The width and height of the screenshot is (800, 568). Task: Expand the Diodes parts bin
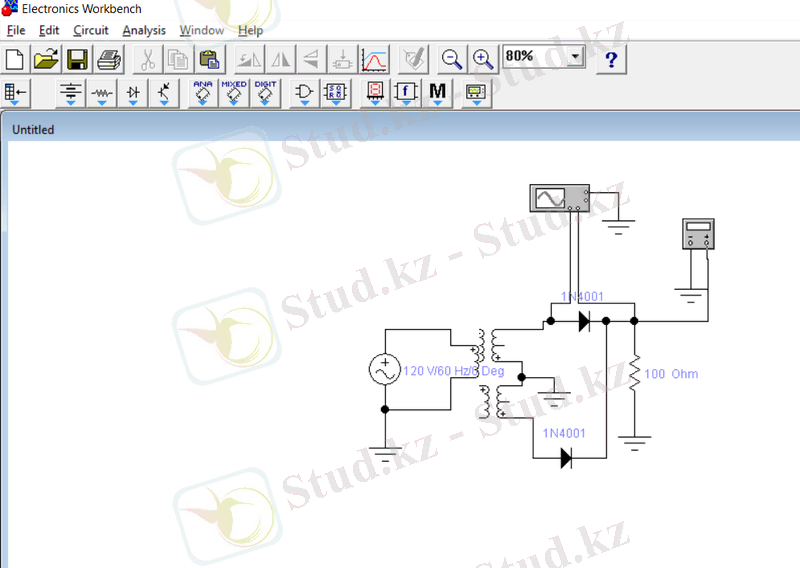click(133, 94)
